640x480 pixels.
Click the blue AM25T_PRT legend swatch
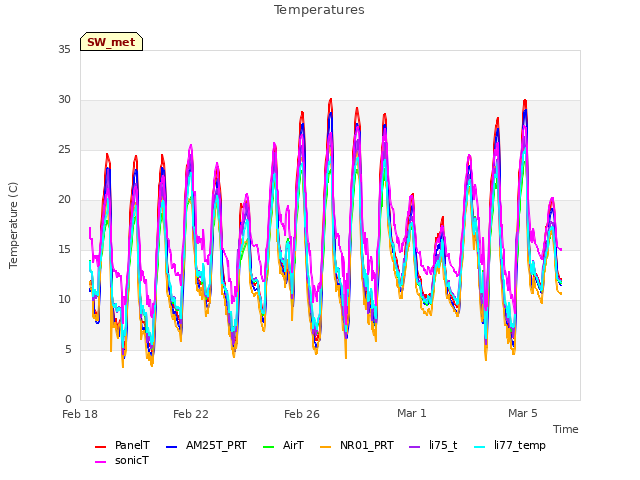(x=171, y=447)
